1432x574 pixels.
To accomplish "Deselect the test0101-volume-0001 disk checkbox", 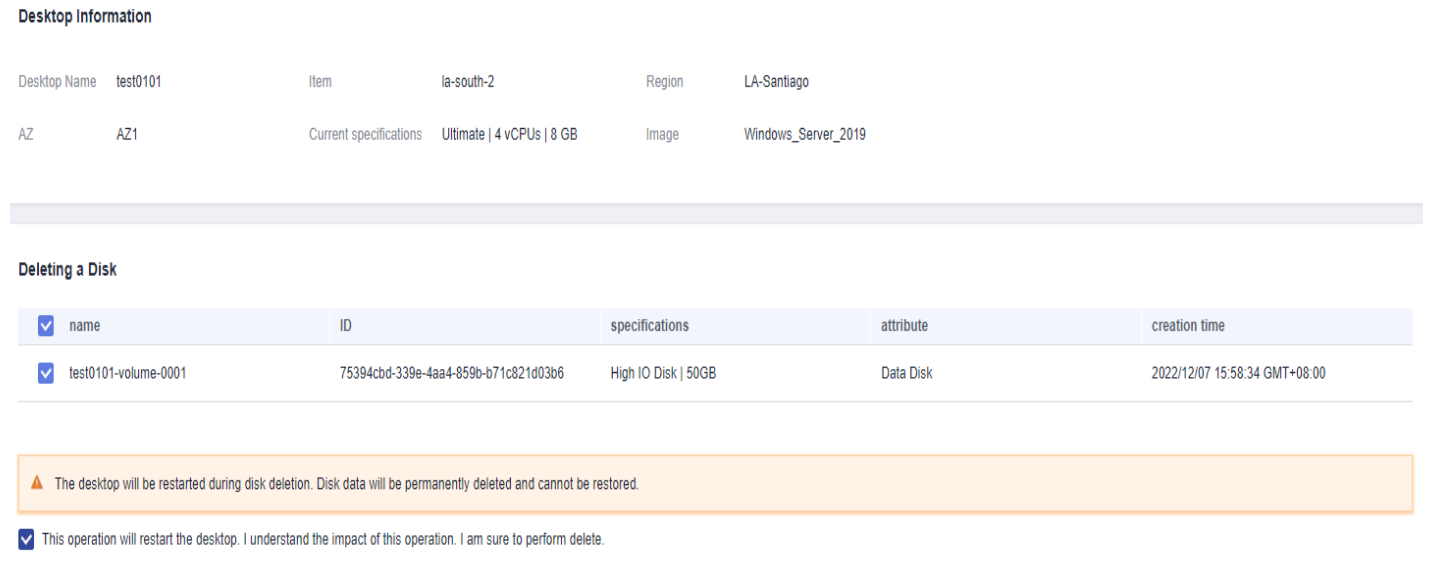I will [45, 374].
